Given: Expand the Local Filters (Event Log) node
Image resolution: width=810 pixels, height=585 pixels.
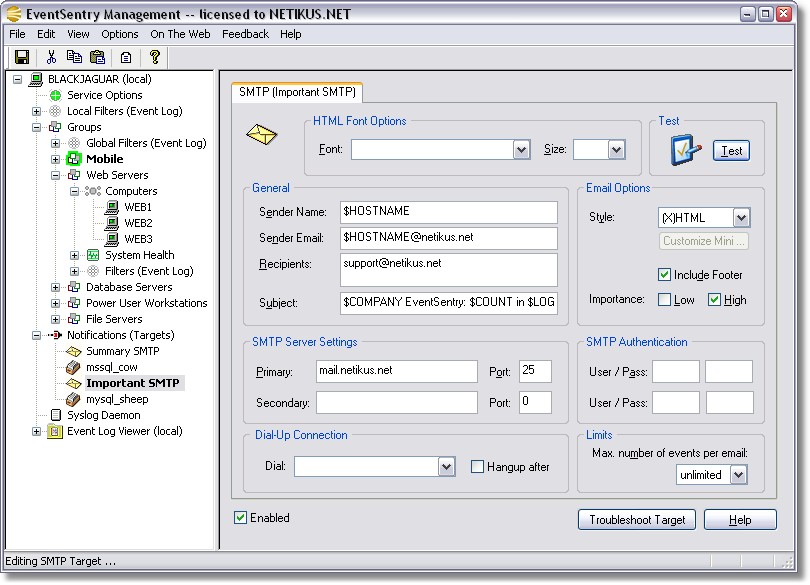Looking at the screenshot, I should coord(36,111).
